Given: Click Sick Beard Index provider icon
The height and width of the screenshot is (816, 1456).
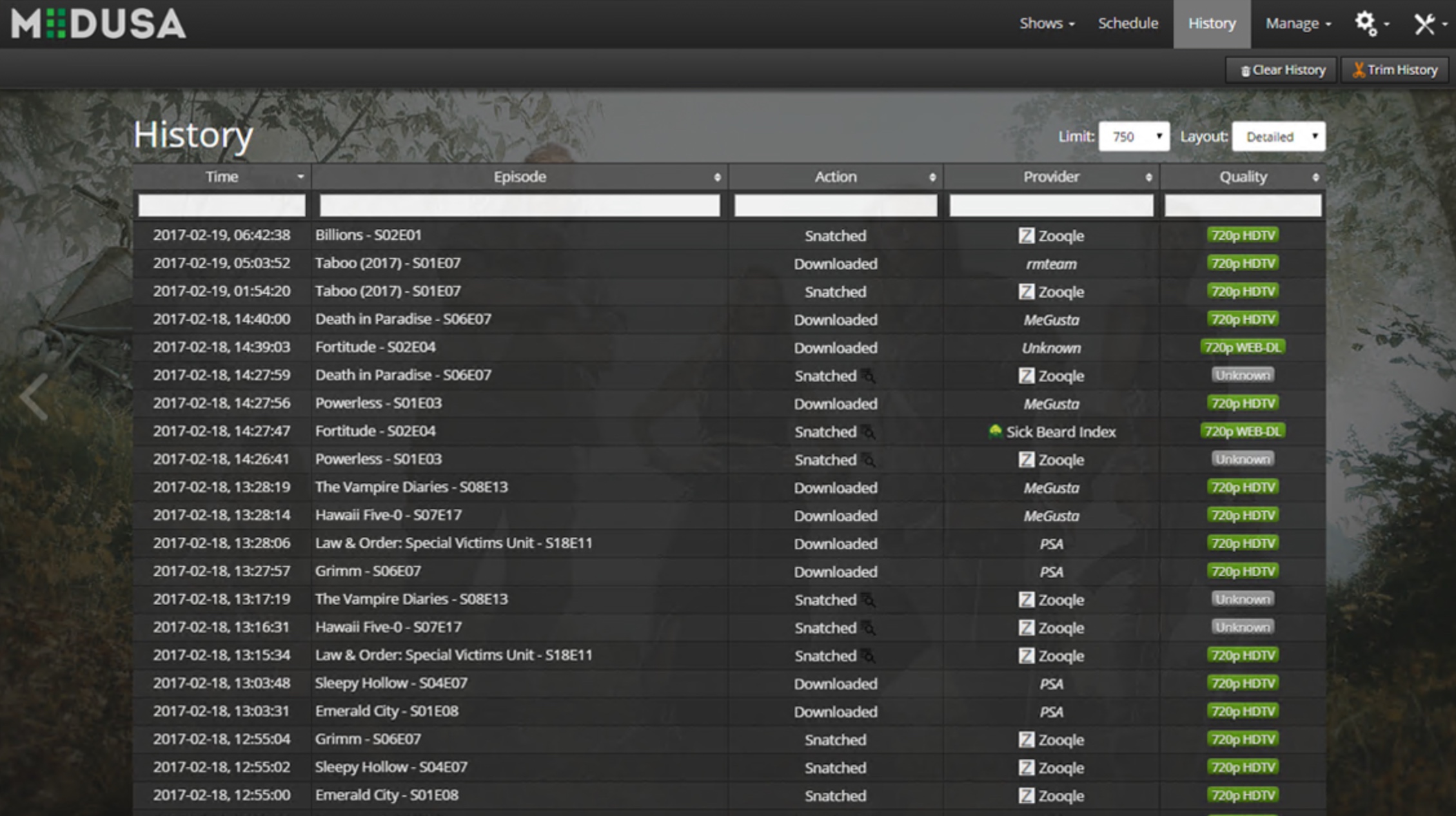Looking at the screenshot, I should point(995,431).
